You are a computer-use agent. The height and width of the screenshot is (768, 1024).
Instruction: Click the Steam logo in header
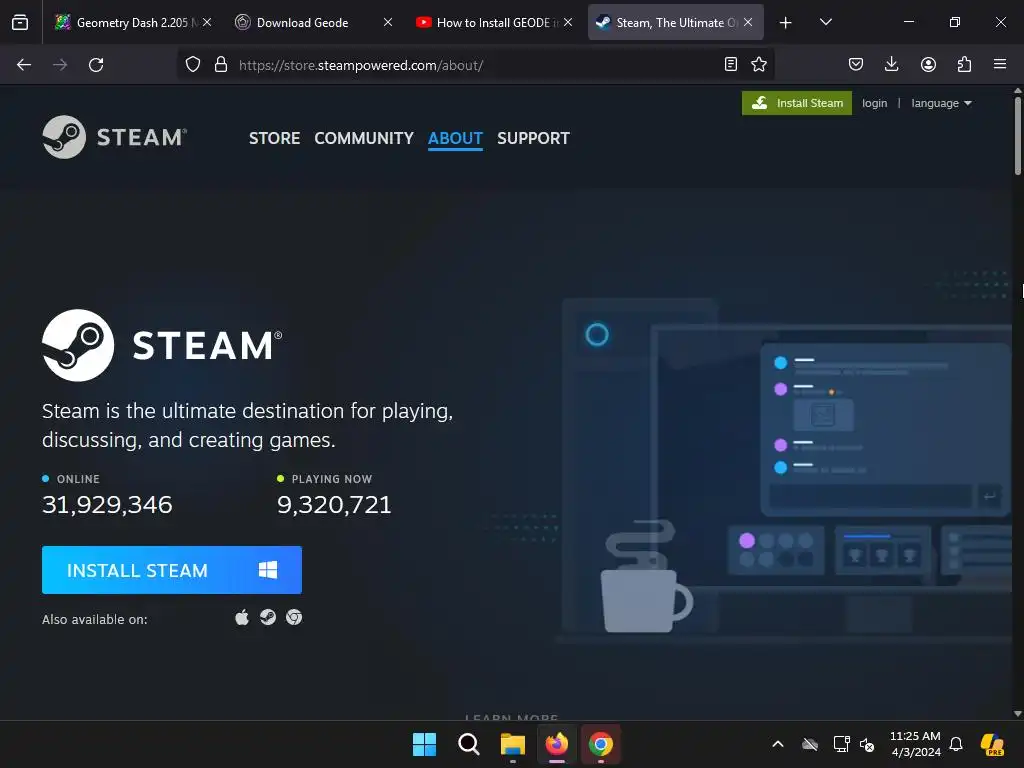click(114, 137)
